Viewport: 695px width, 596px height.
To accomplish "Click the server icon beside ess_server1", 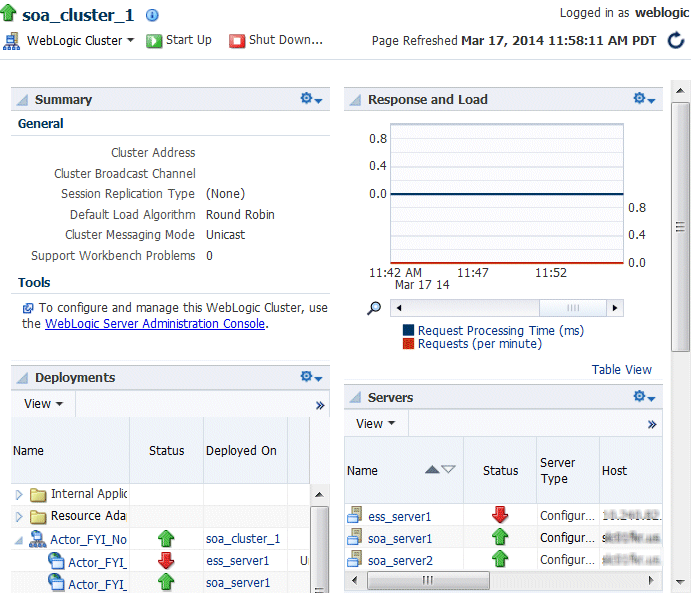I will (355, 515).
